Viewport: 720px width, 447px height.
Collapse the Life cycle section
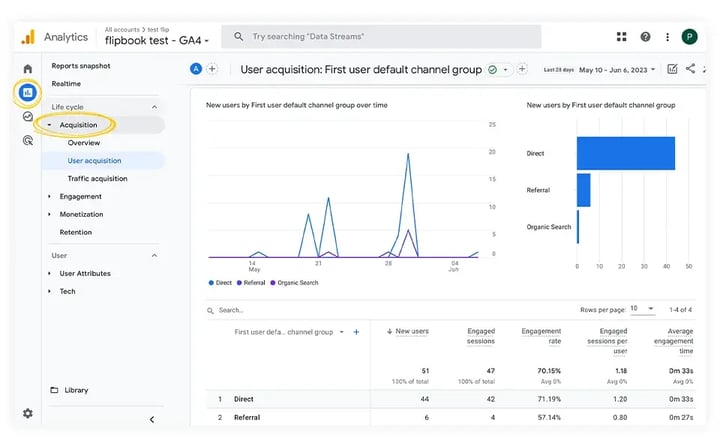coord(154,107)
